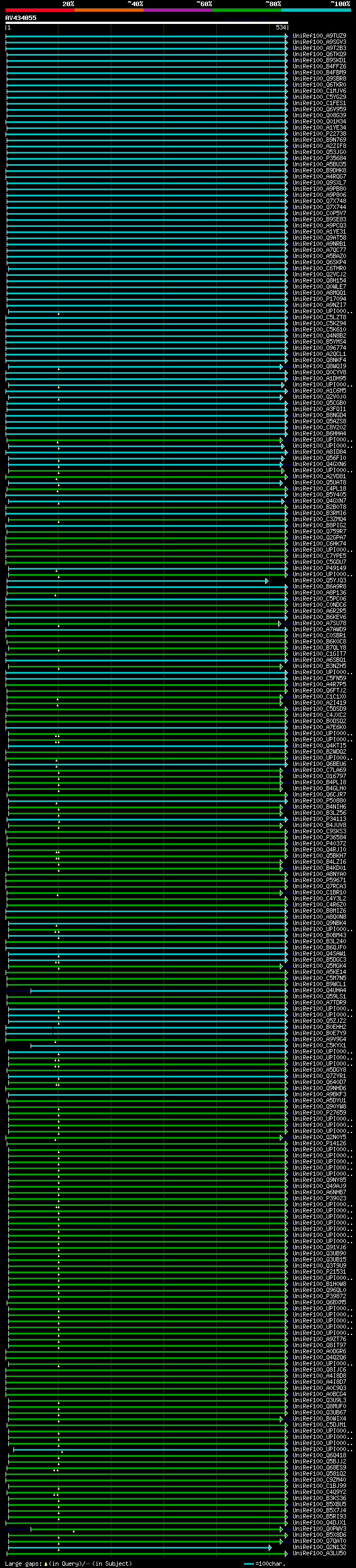Select the UniRef100_B4FBM9 hit label

tap(319, 72)
